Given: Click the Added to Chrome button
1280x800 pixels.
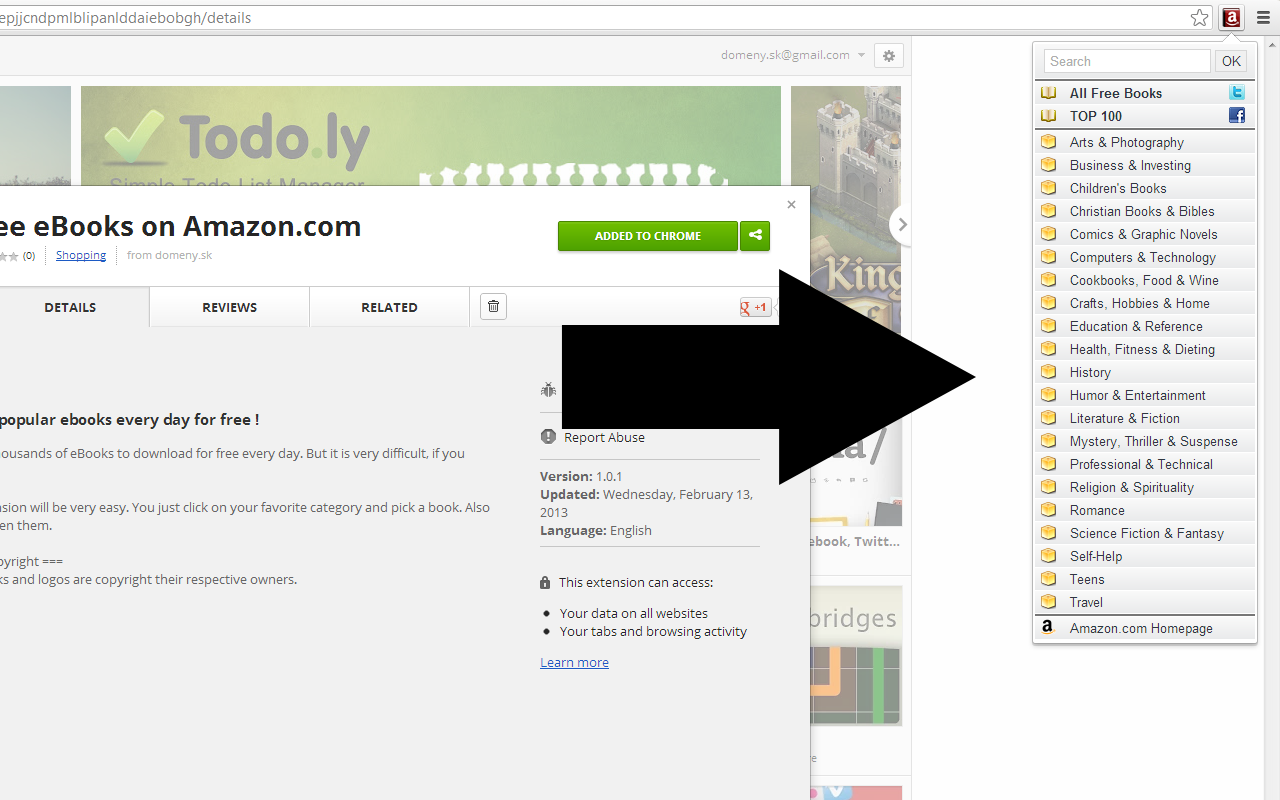Looking at the screenshot, I should (x=648, y=236).
